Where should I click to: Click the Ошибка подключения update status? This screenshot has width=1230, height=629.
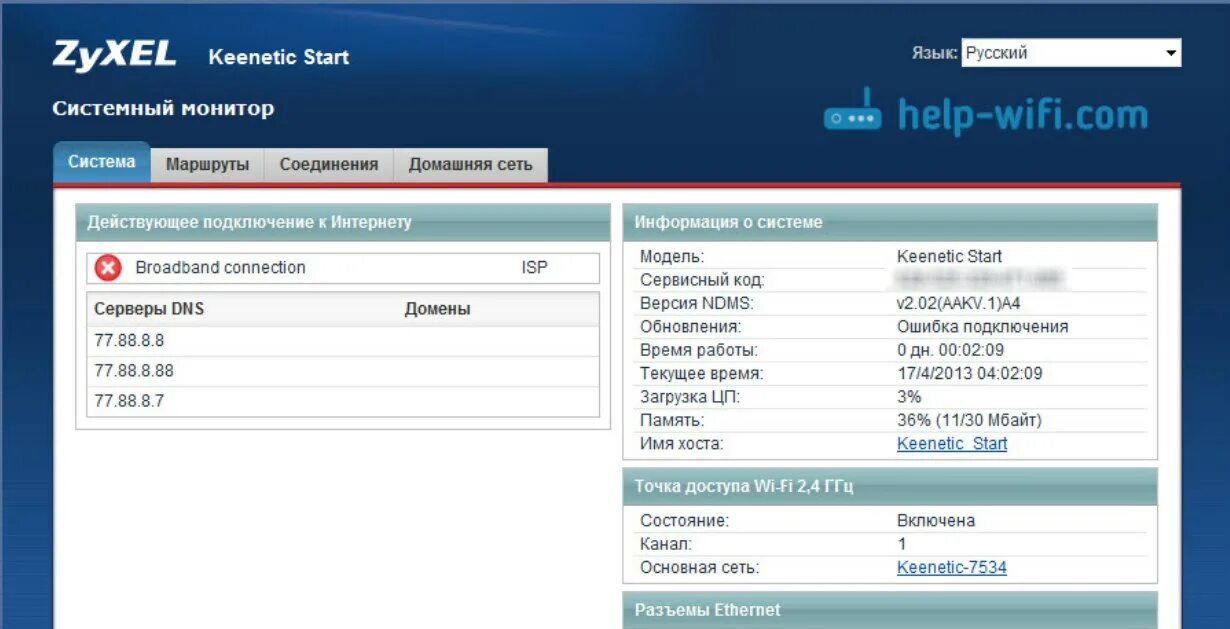983,327
